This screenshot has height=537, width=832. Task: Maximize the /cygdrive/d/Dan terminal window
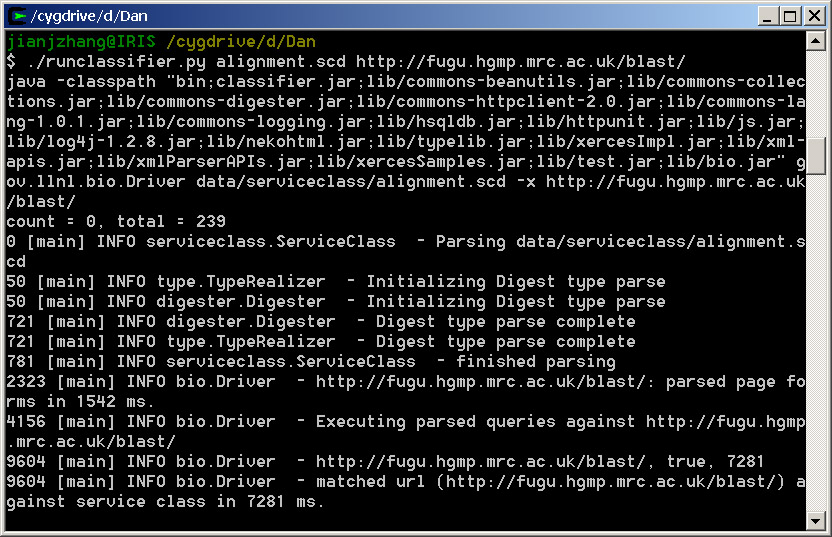[790, 16]
